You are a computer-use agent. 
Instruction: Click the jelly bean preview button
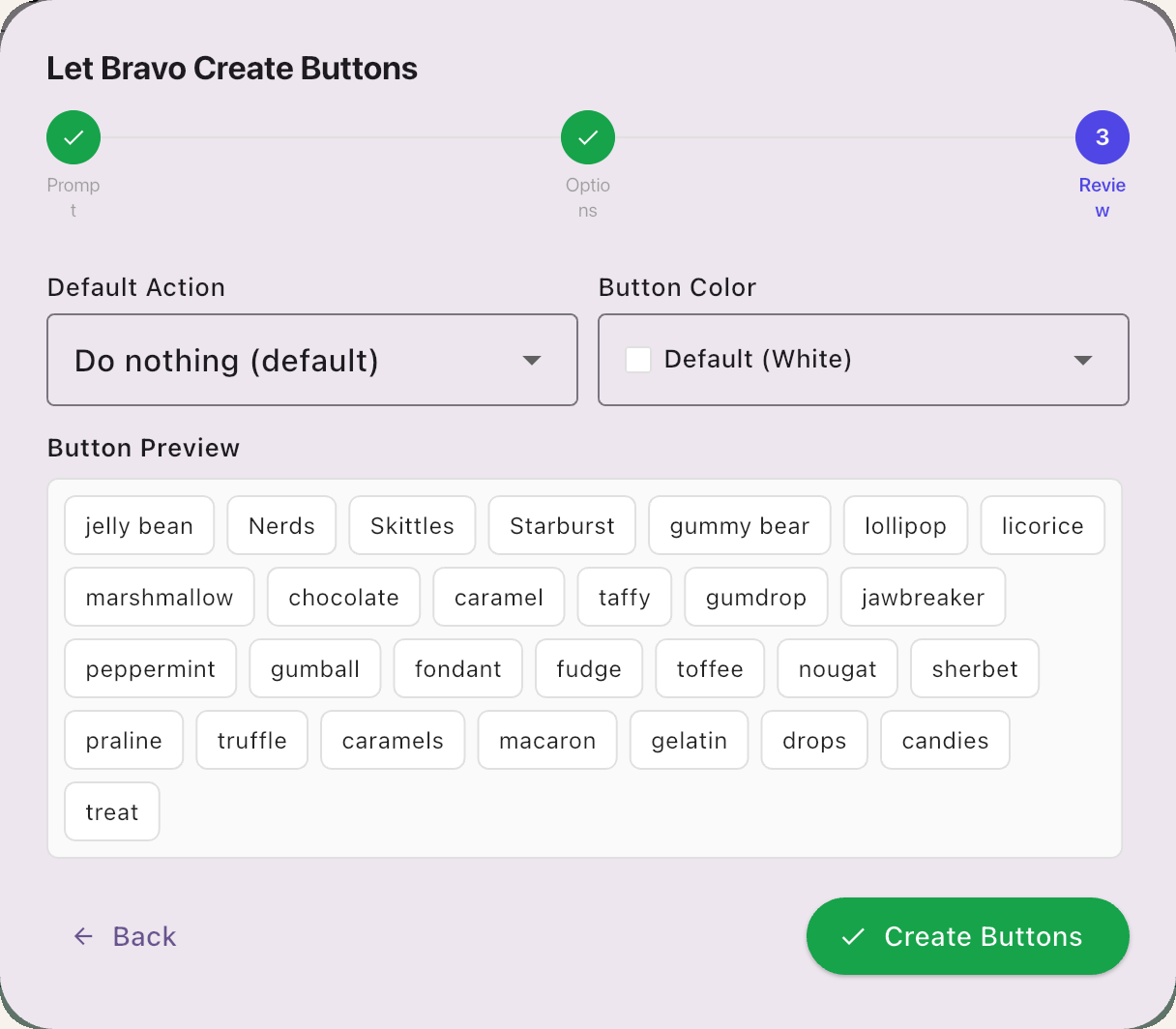pyautogui.click(x=139, y=525)
